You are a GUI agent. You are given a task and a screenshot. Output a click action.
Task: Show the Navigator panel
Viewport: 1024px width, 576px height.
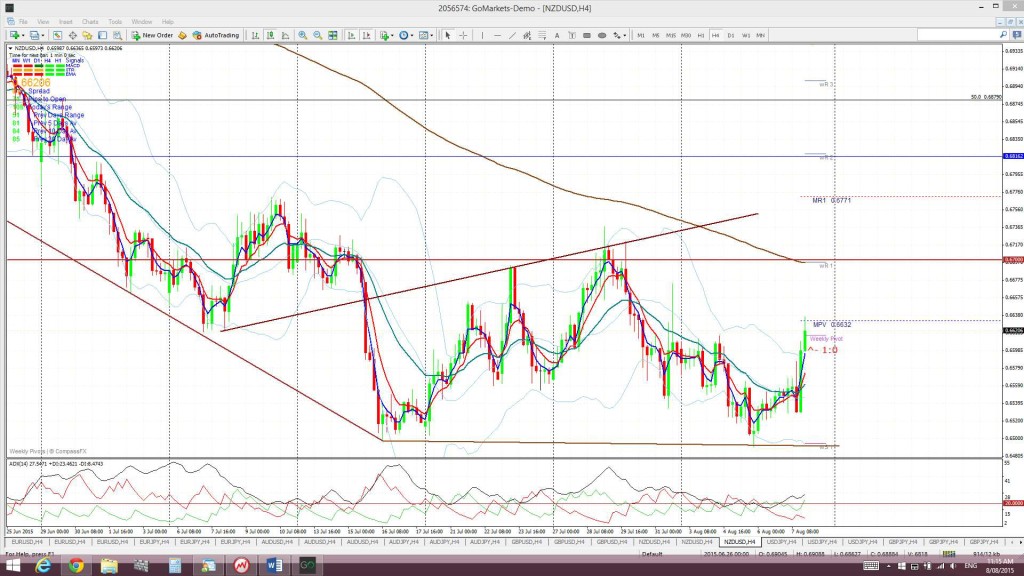point(88,35)
